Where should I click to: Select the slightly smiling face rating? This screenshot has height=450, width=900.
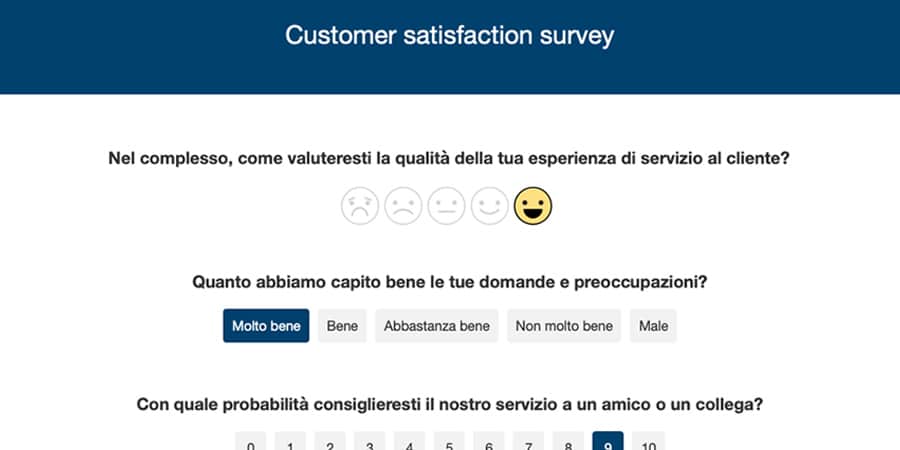[x=490, y=206]
